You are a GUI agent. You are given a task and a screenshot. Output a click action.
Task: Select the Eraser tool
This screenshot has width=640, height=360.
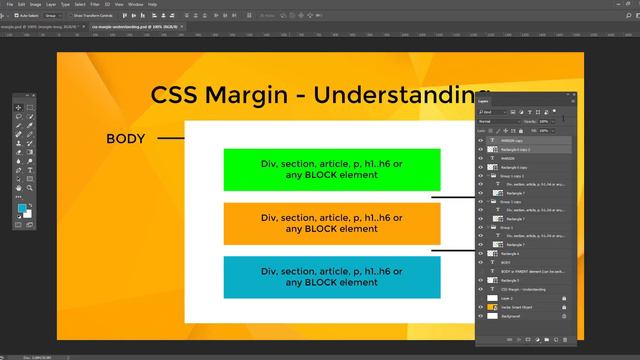click(18, 152)
